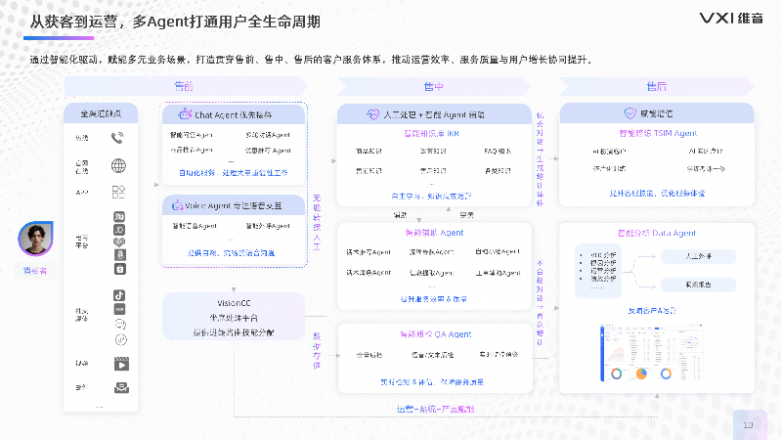782x440 pixels.
Task: Click the VisionCC platform box
Action: click(233, 317)
